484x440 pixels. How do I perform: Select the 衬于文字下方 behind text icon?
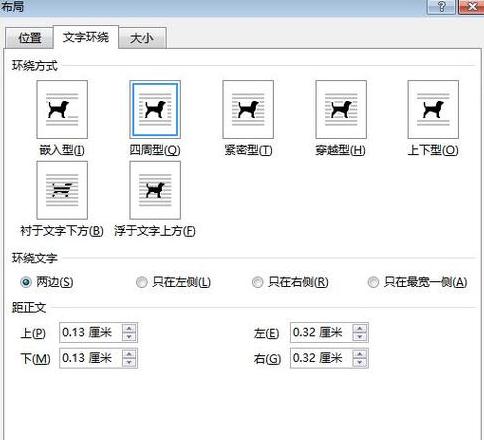[62, 190]
